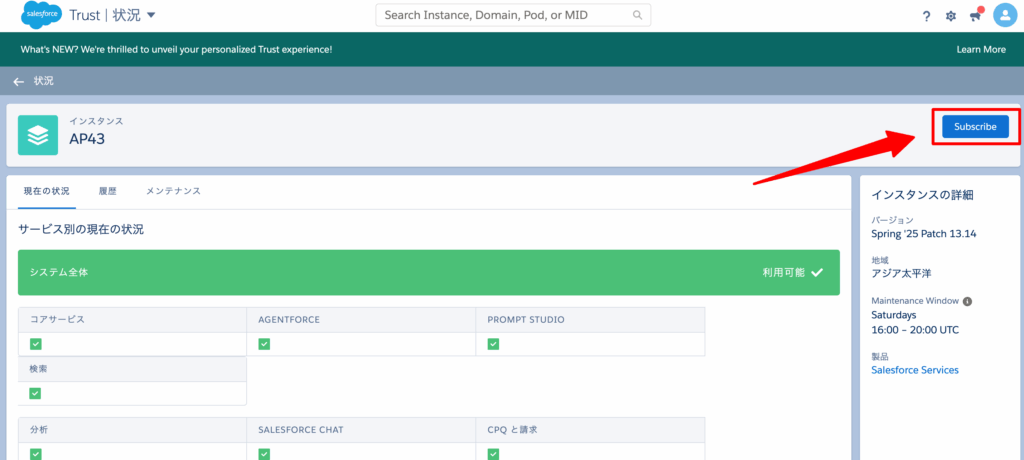This screenshot has height=460, width=1024.
Task: Click the 分析 status check icon
Action: click(35, 453)
